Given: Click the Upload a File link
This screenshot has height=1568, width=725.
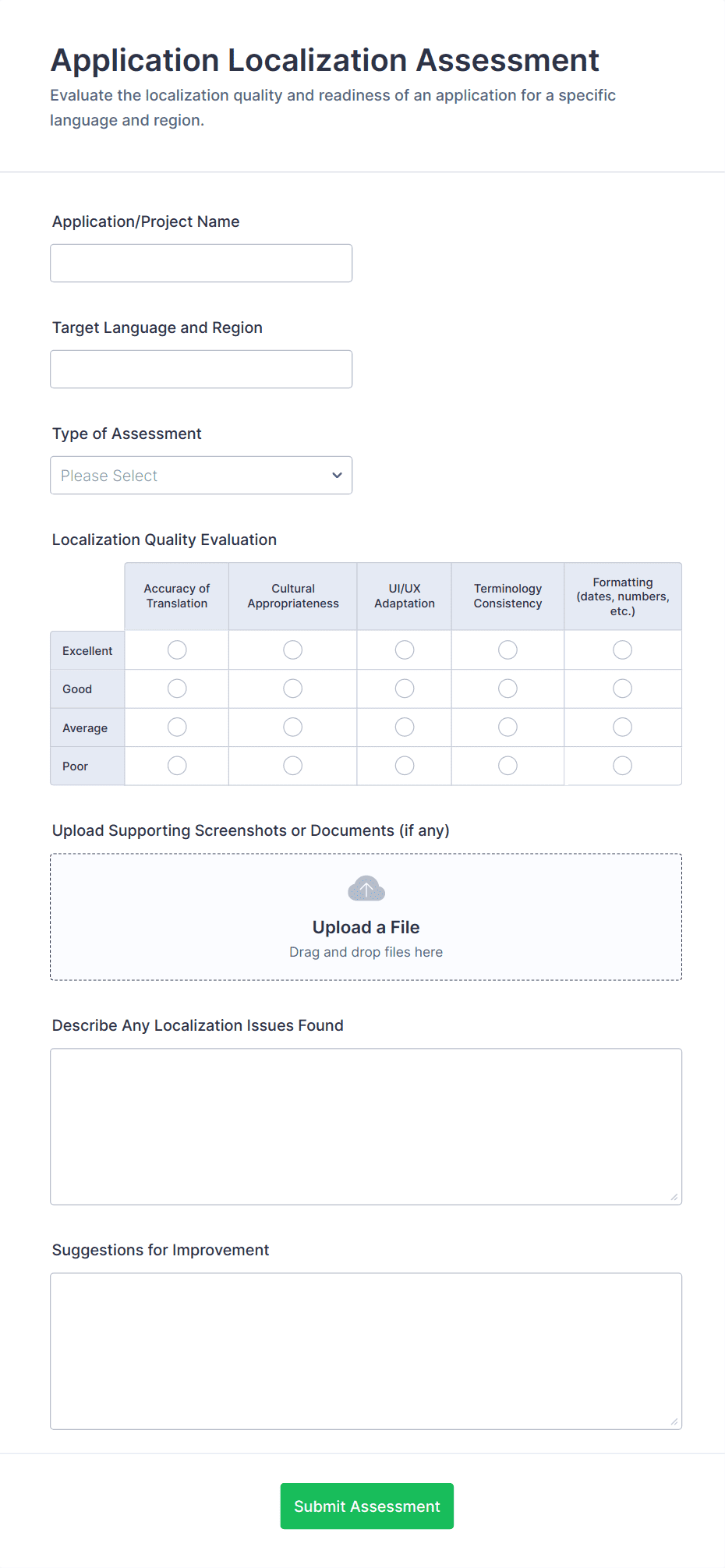Looking at the screenshot, I should tap(365, 927).
